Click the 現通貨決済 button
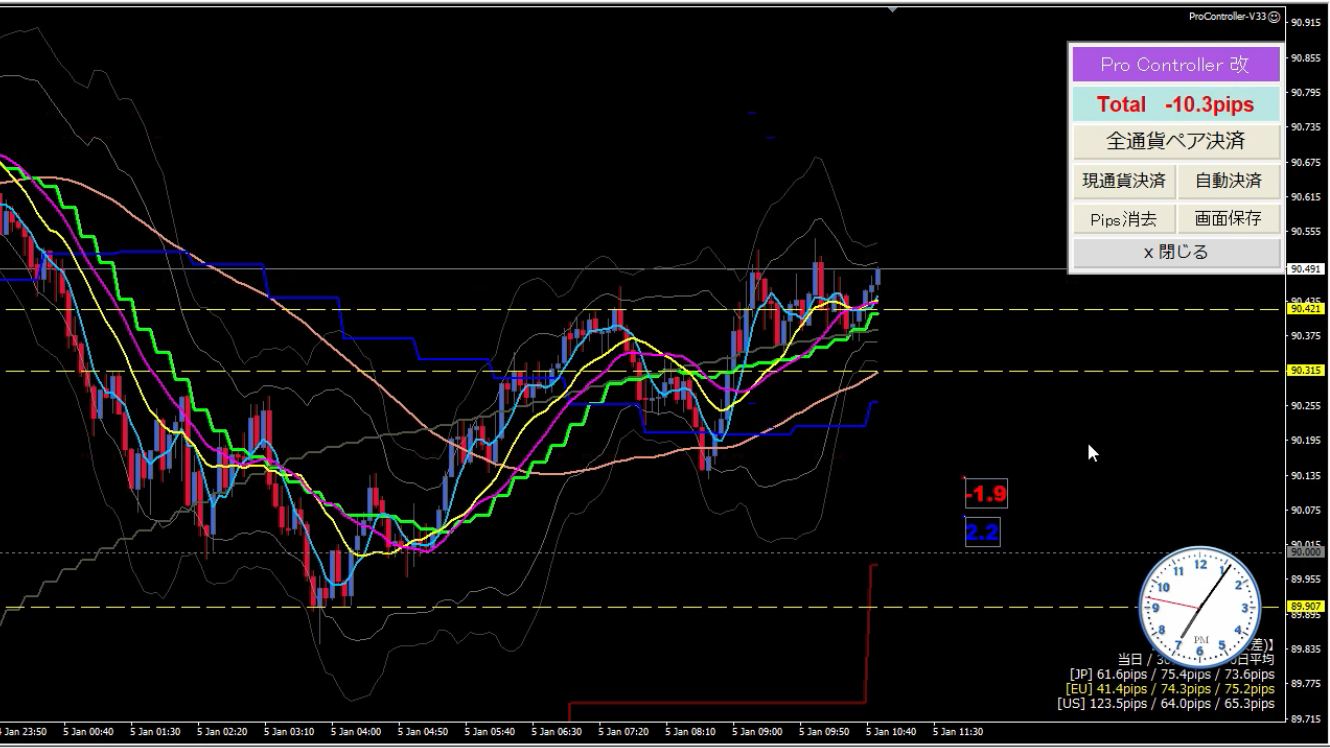This screenshot has height=748, width=1330. click(1123, 181)
